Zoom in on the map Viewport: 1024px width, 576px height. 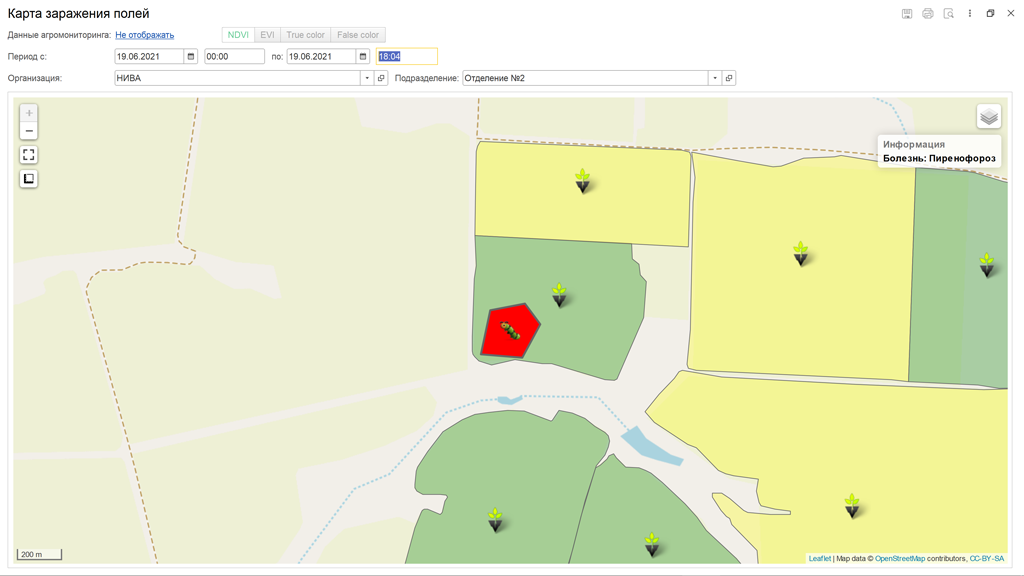(x=29, y=113)
